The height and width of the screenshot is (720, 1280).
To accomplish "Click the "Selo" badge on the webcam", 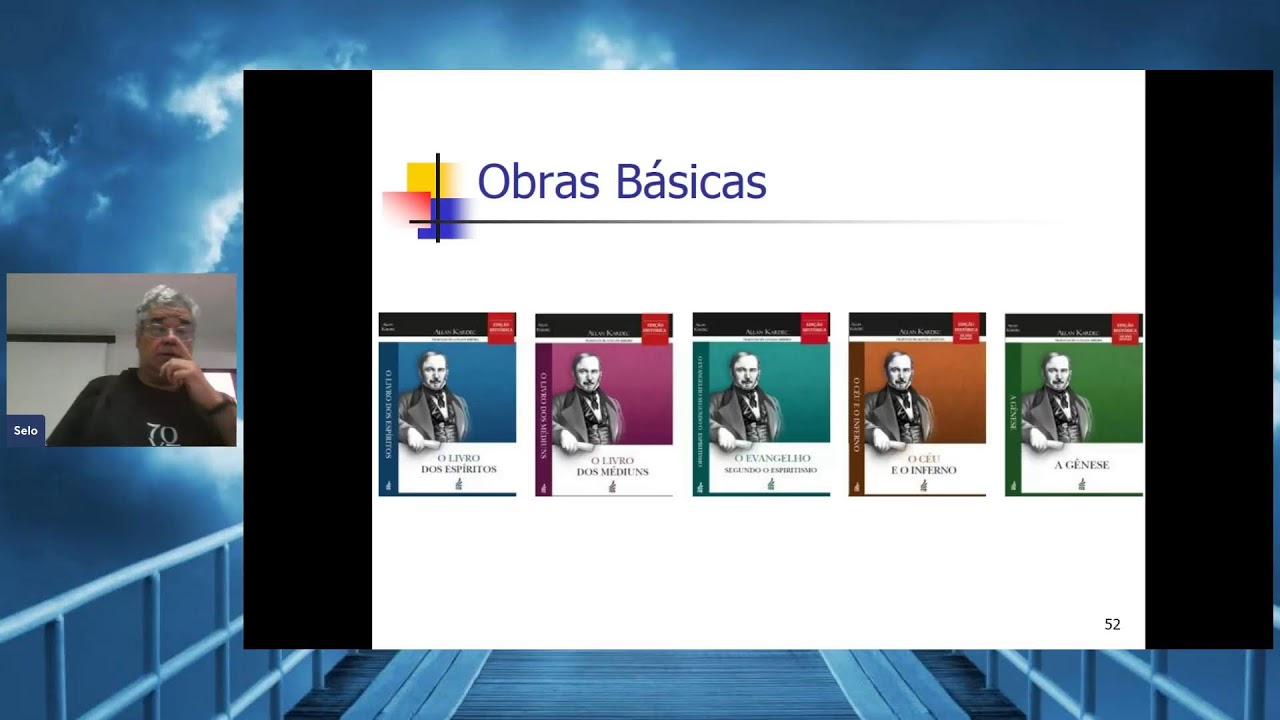I will tap(26, 431).
